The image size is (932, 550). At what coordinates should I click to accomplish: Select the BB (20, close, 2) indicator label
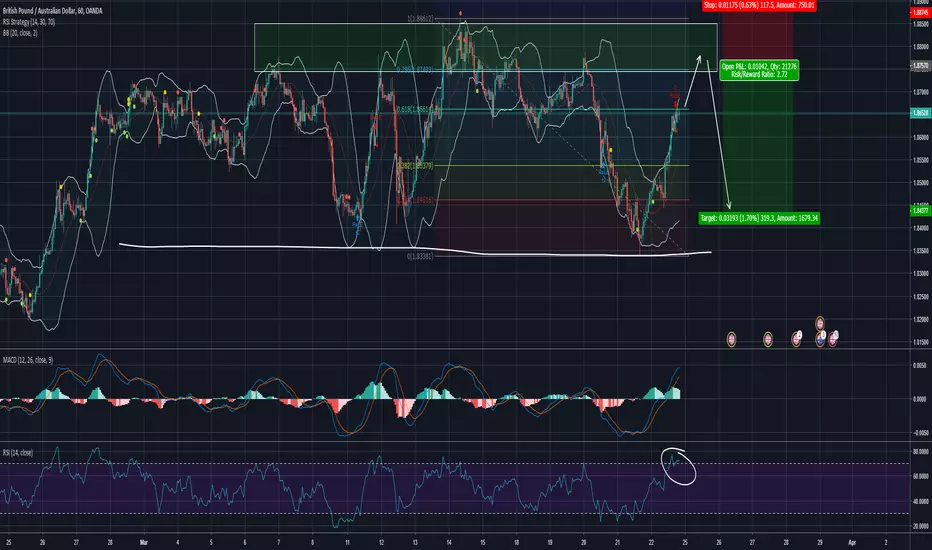click(x=20, y=33)
